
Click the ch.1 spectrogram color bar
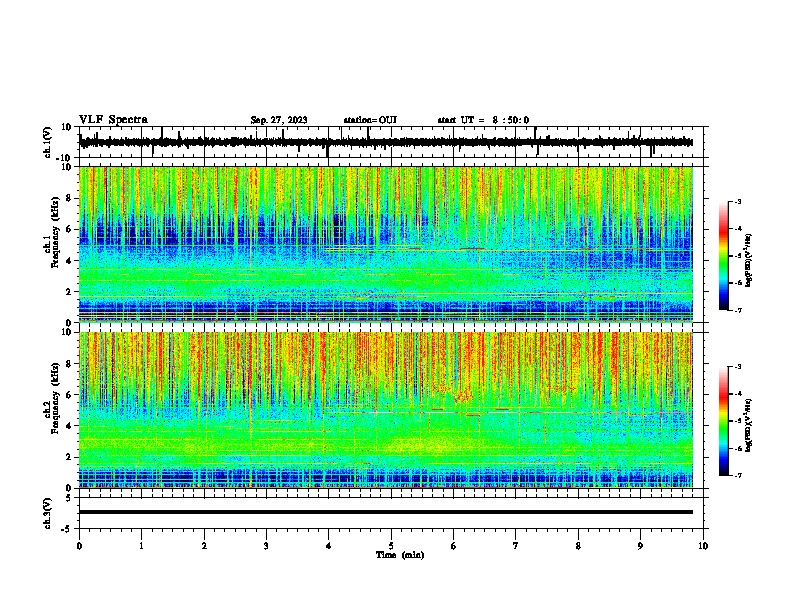[x=723, y=256]
